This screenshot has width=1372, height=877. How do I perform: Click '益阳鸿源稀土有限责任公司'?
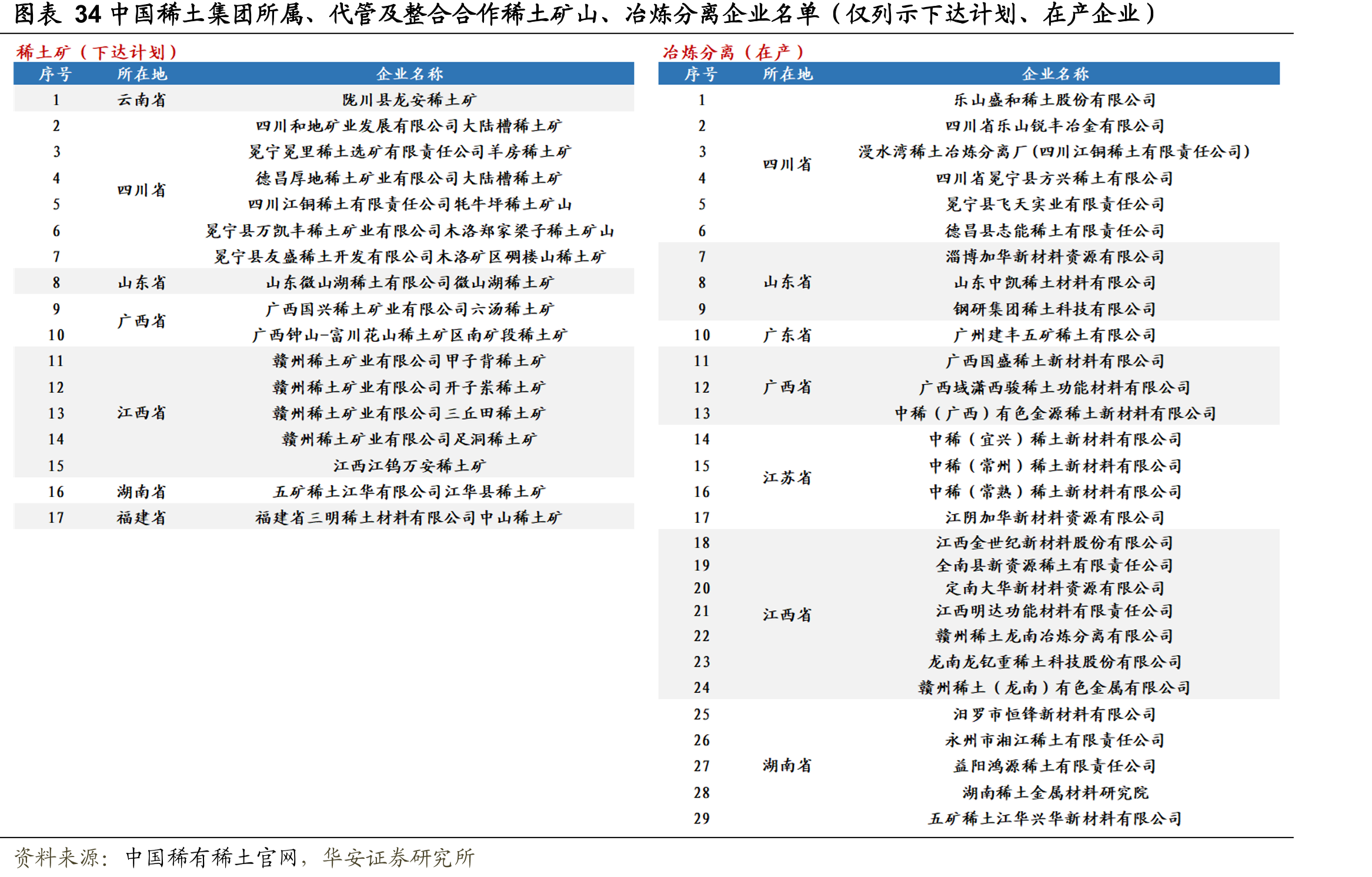[1055, 766]
